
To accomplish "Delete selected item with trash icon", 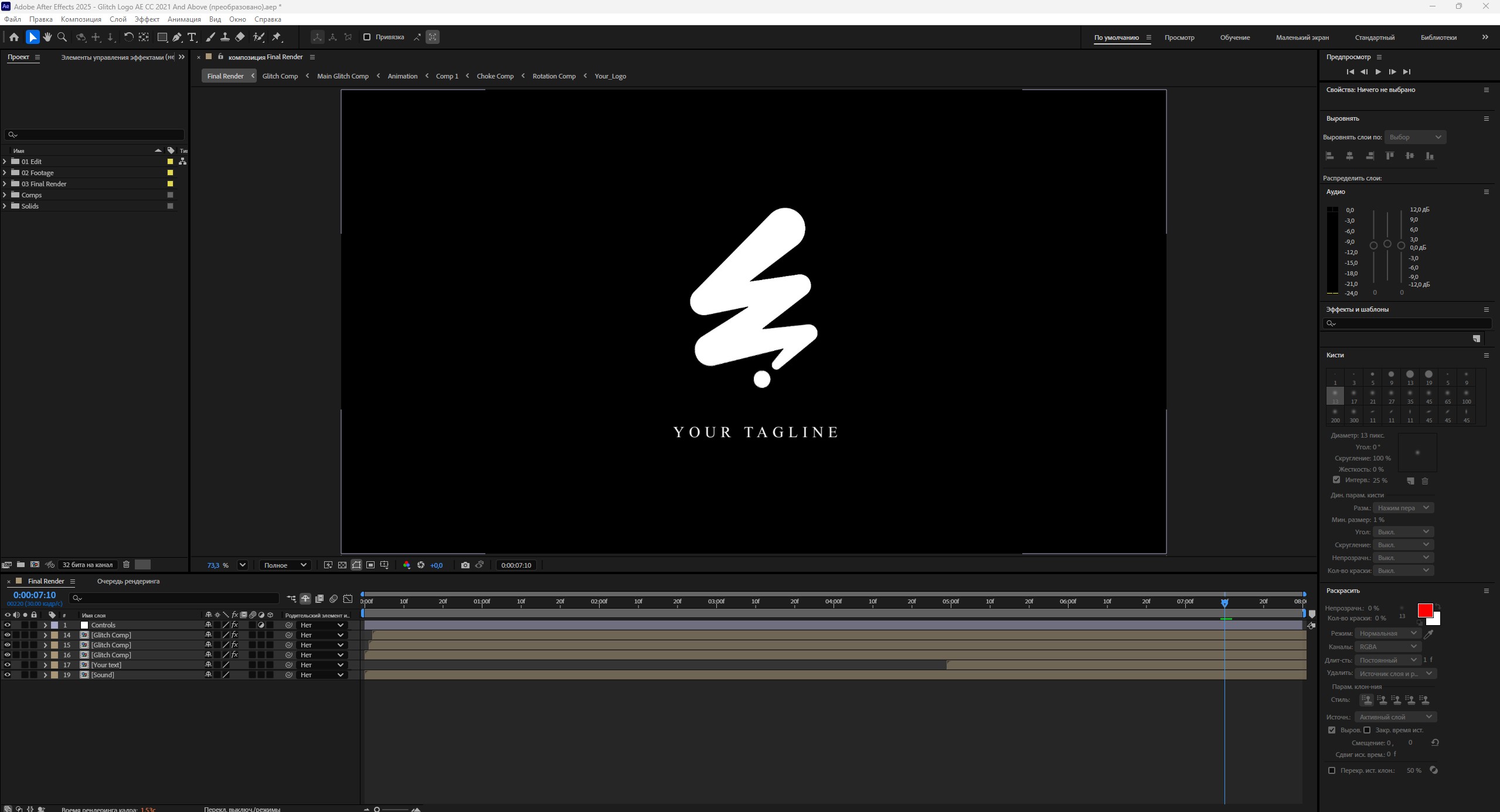I will pyautogui.click(x=126, y=565).
